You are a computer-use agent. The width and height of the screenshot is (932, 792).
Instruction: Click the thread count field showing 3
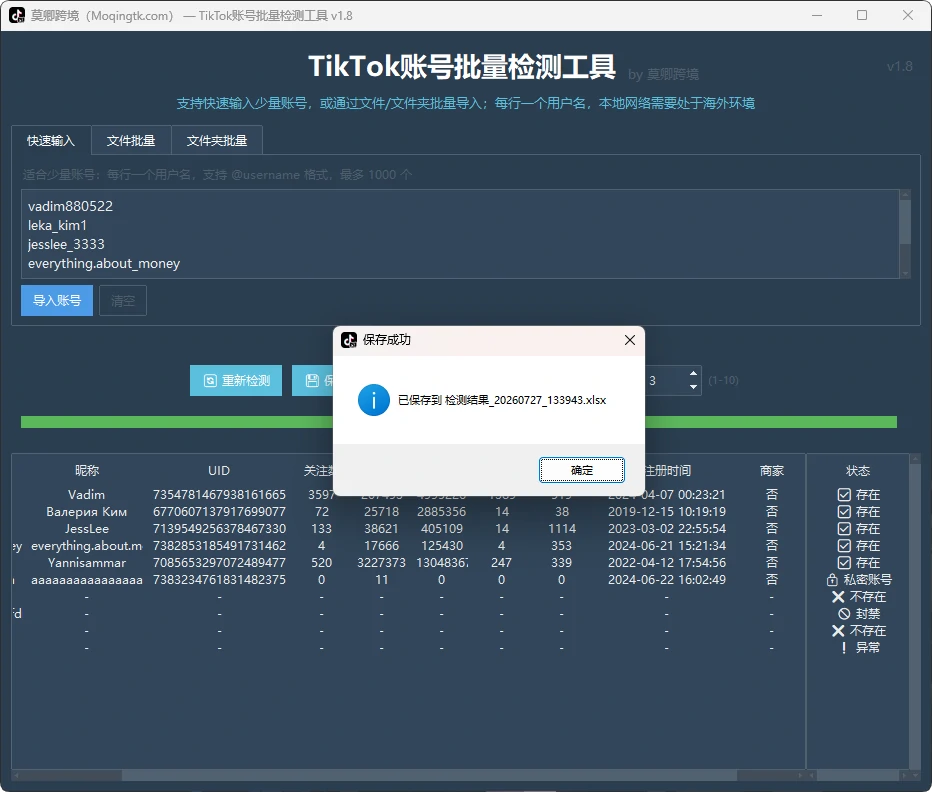click(665, 381)
